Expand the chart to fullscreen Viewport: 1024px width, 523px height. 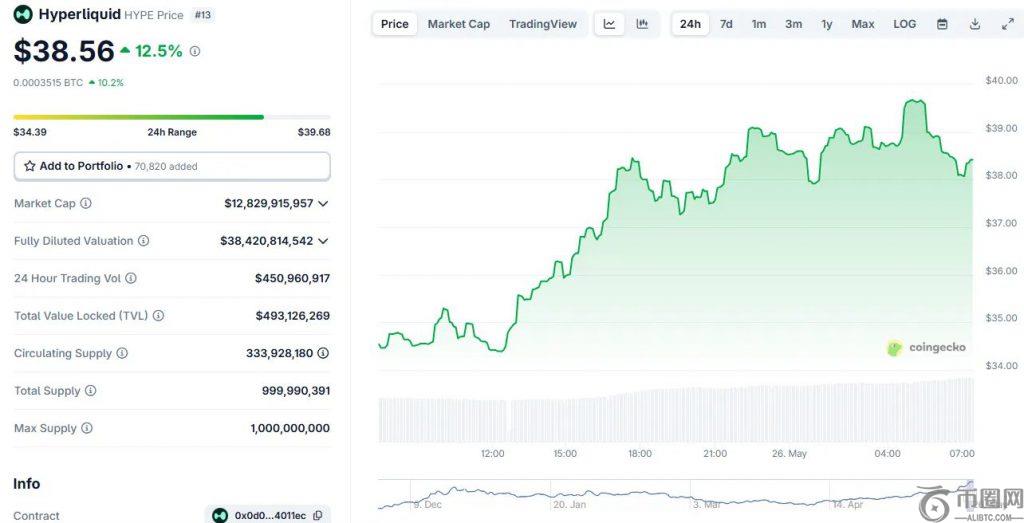[1007, 24]
